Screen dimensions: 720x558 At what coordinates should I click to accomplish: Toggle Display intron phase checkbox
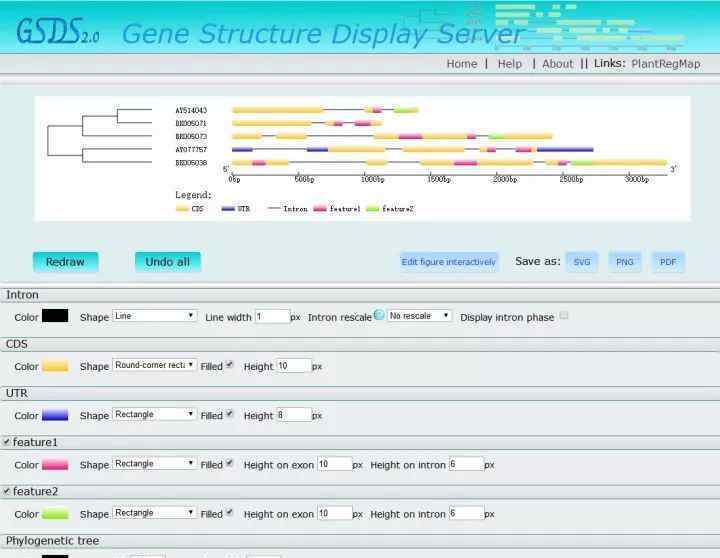(x=564, y=316)
